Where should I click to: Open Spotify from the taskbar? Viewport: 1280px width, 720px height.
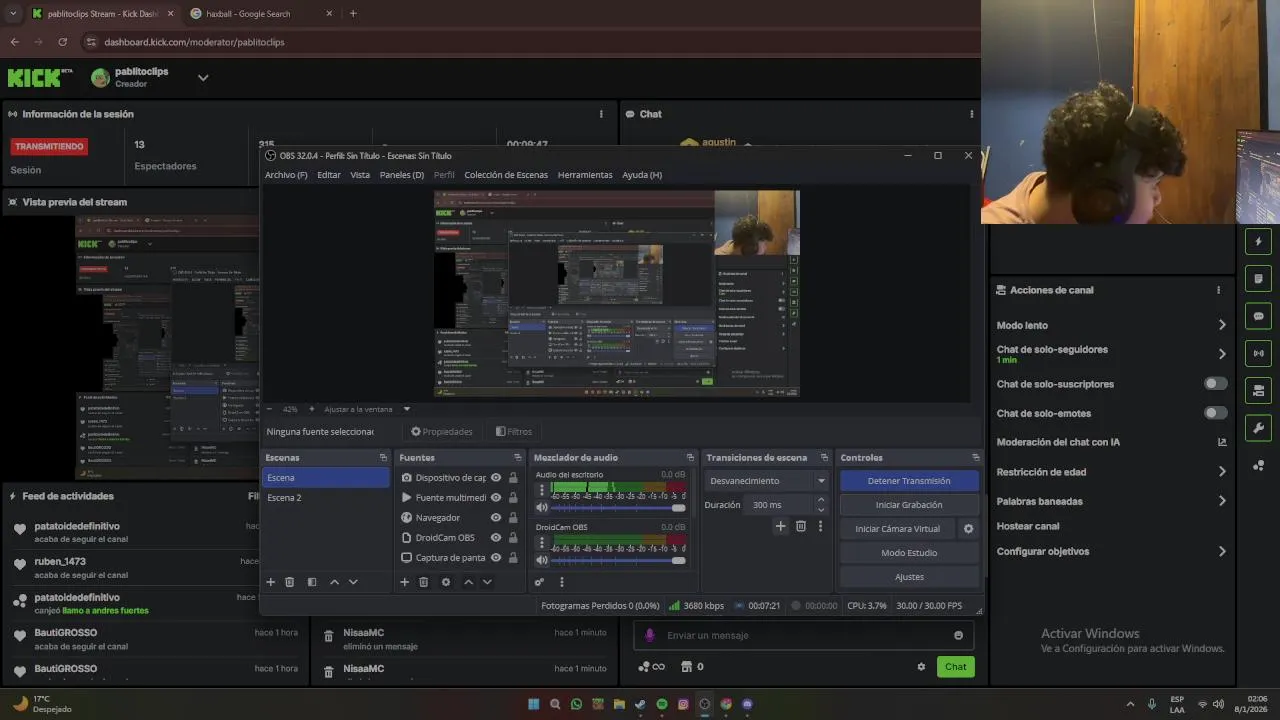coord(662,704)
